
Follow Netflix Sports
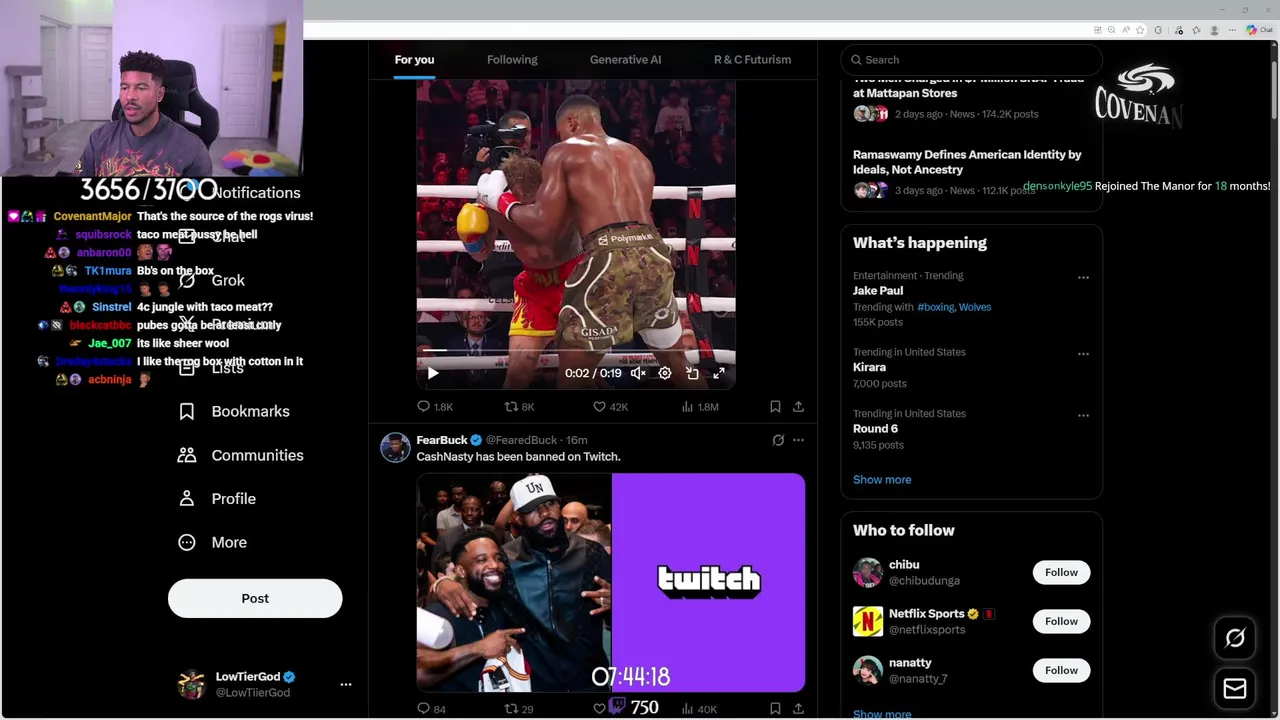click(x=1061, y=622)
